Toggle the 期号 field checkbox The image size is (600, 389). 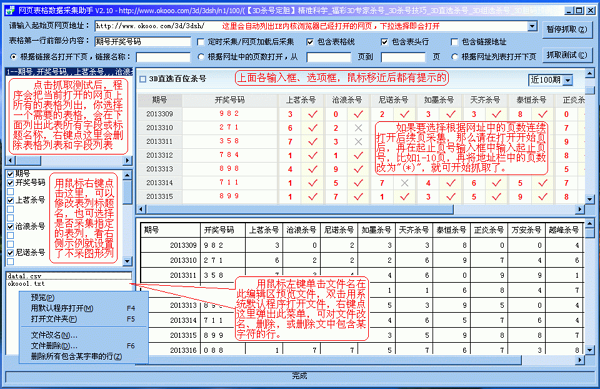click(x=11, y=174)
